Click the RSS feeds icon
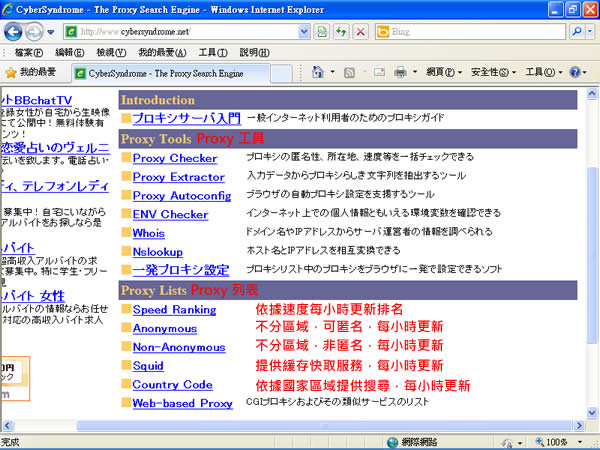600x450 pixels. coord(349,72)
